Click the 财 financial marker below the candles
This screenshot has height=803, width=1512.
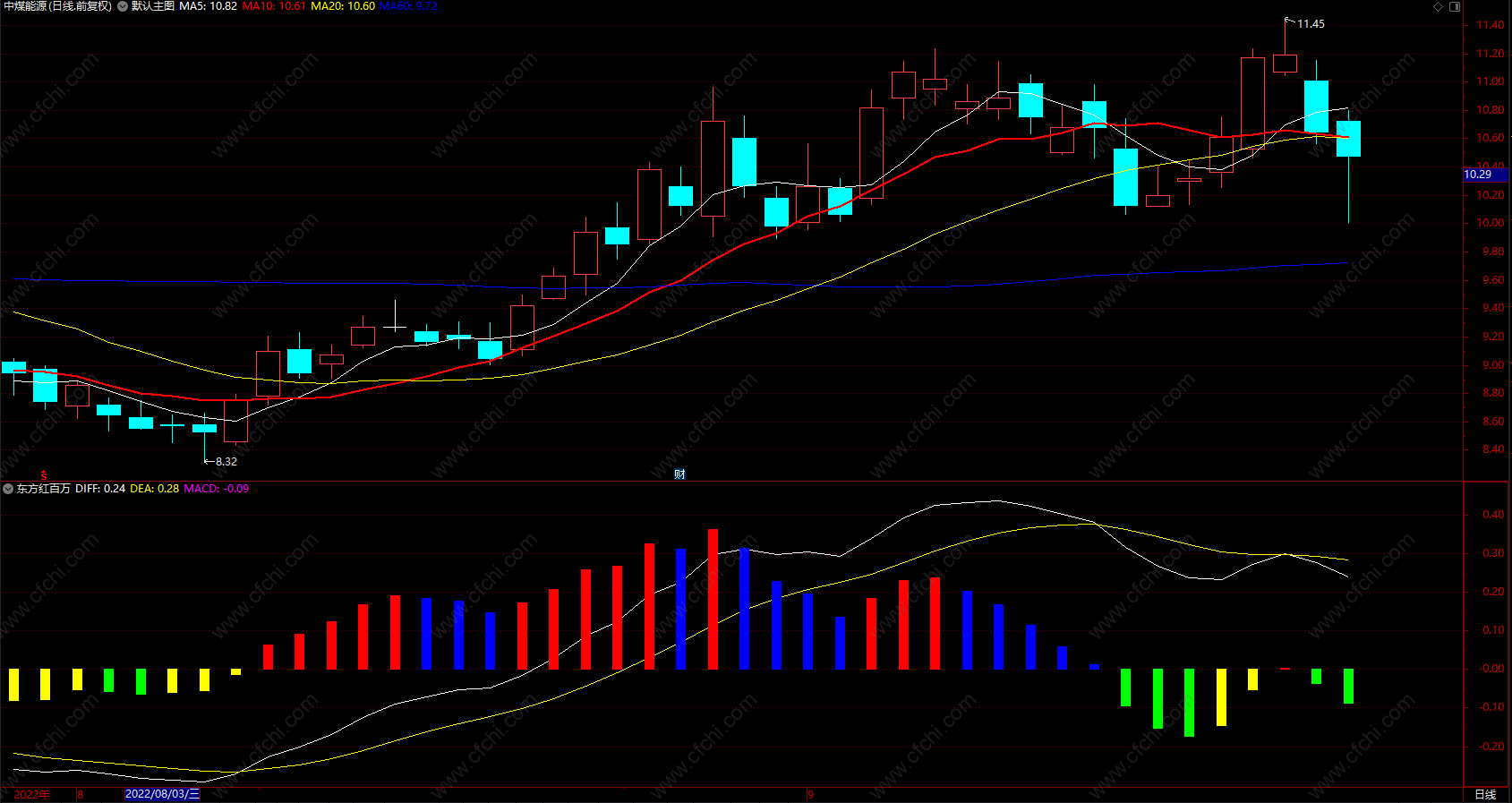[x=679, y=474]
